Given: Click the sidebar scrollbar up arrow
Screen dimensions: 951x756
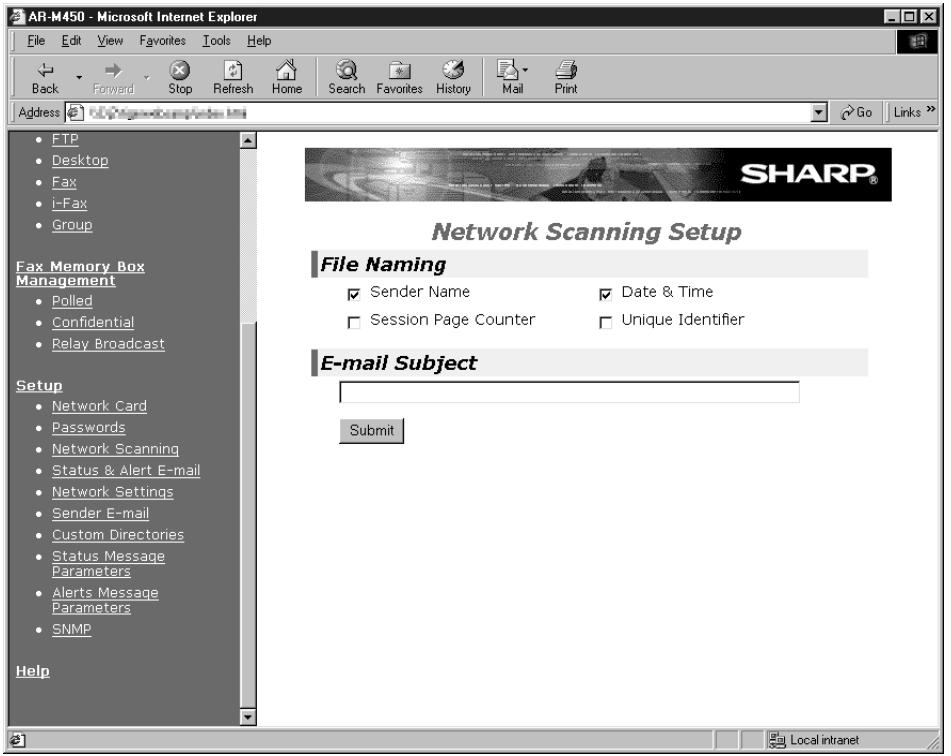Looking at the screenshot, I should pos(248,140).
